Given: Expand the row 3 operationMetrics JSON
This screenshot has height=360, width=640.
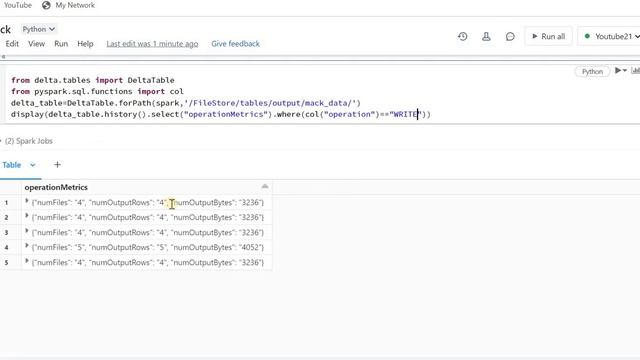Looking at the screenshot, I should [x=27, y=231].
